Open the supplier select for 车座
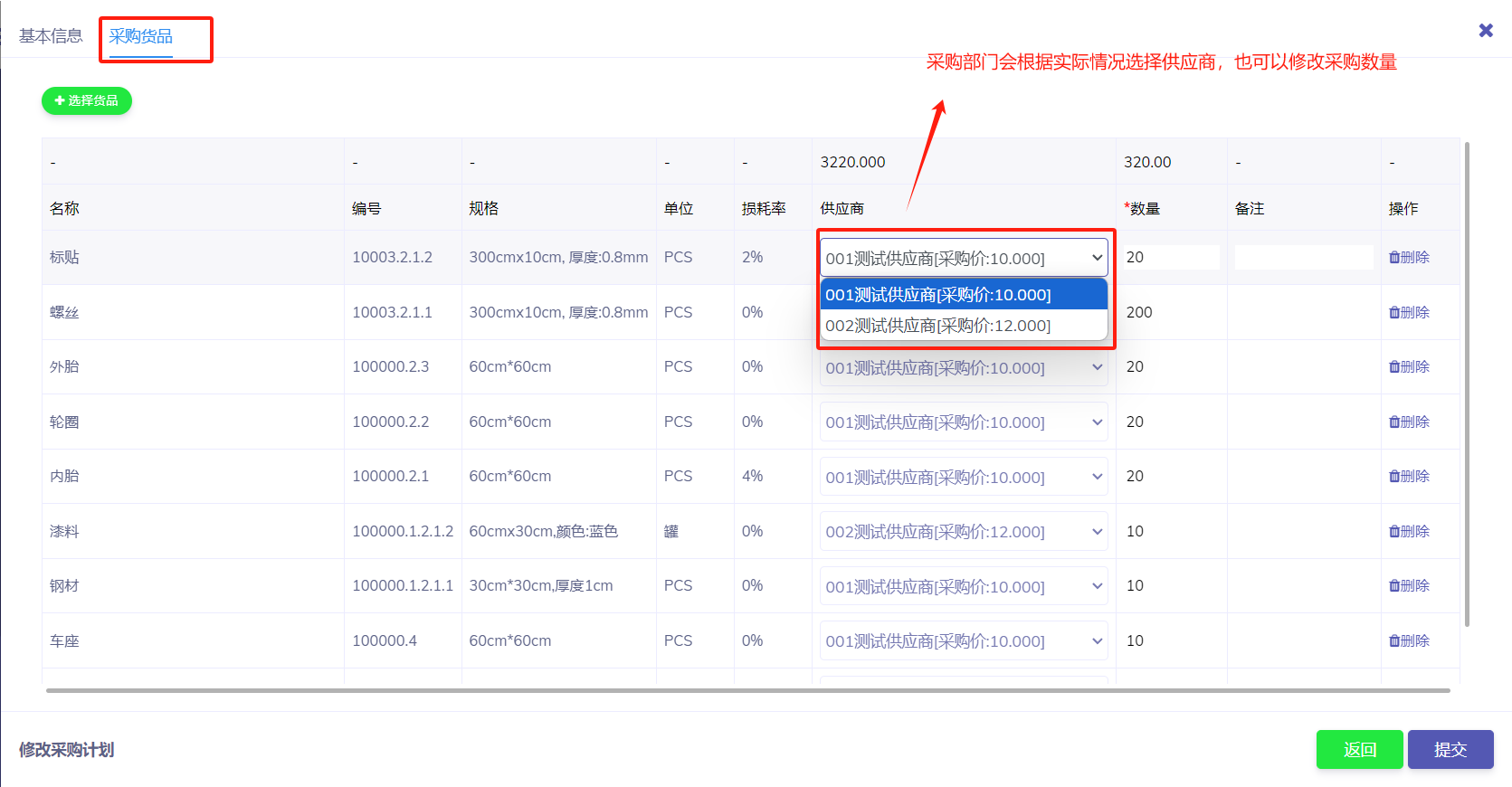 [963, 641]
